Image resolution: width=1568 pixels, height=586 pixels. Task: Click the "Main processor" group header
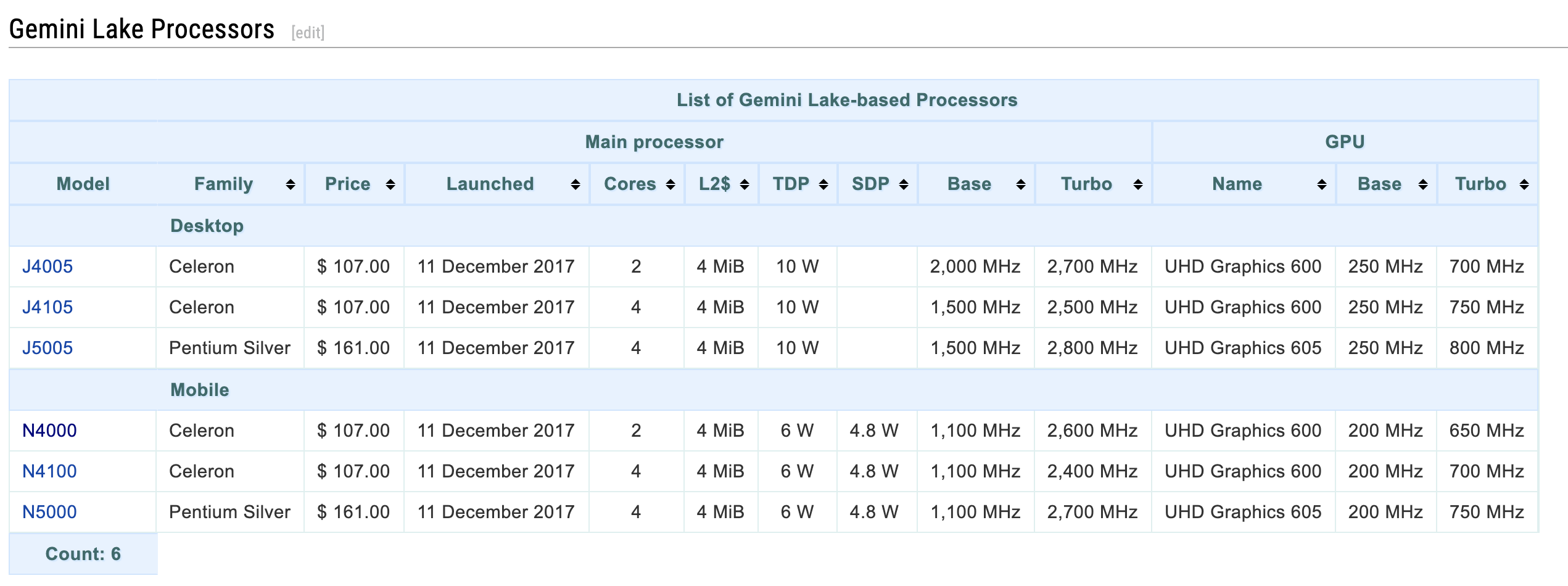654,142
